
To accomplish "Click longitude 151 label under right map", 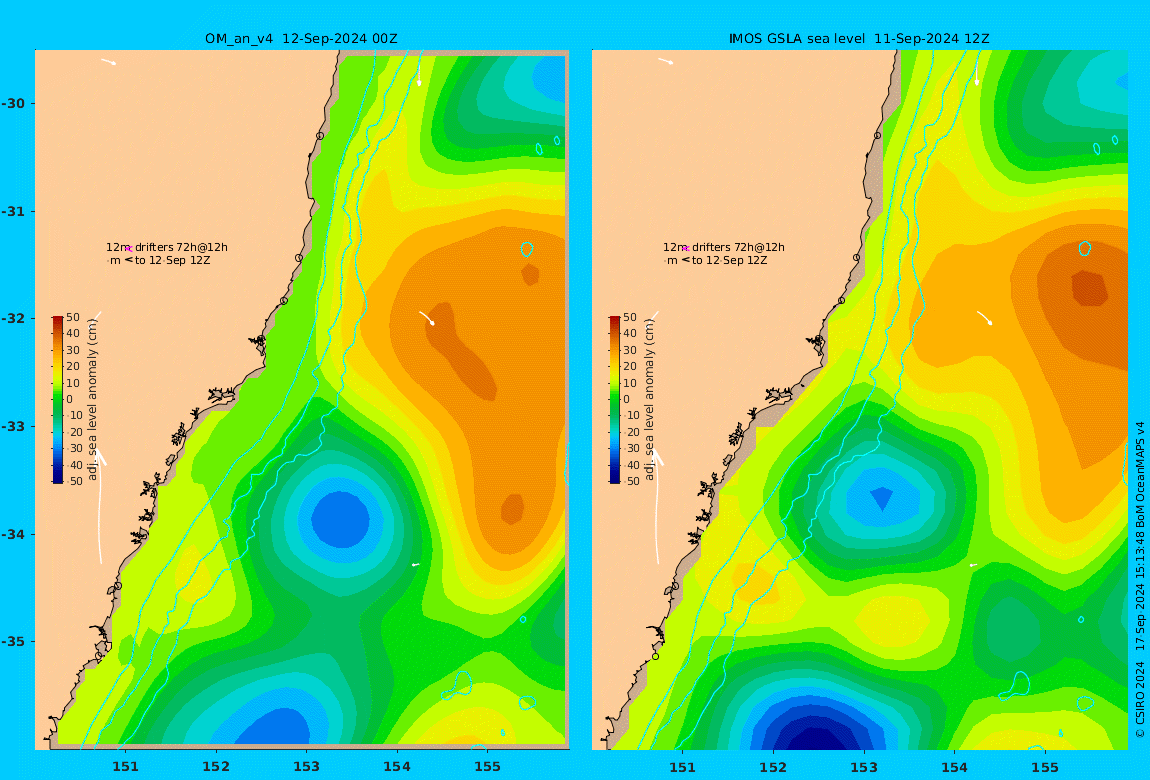I will click(683, 767).
